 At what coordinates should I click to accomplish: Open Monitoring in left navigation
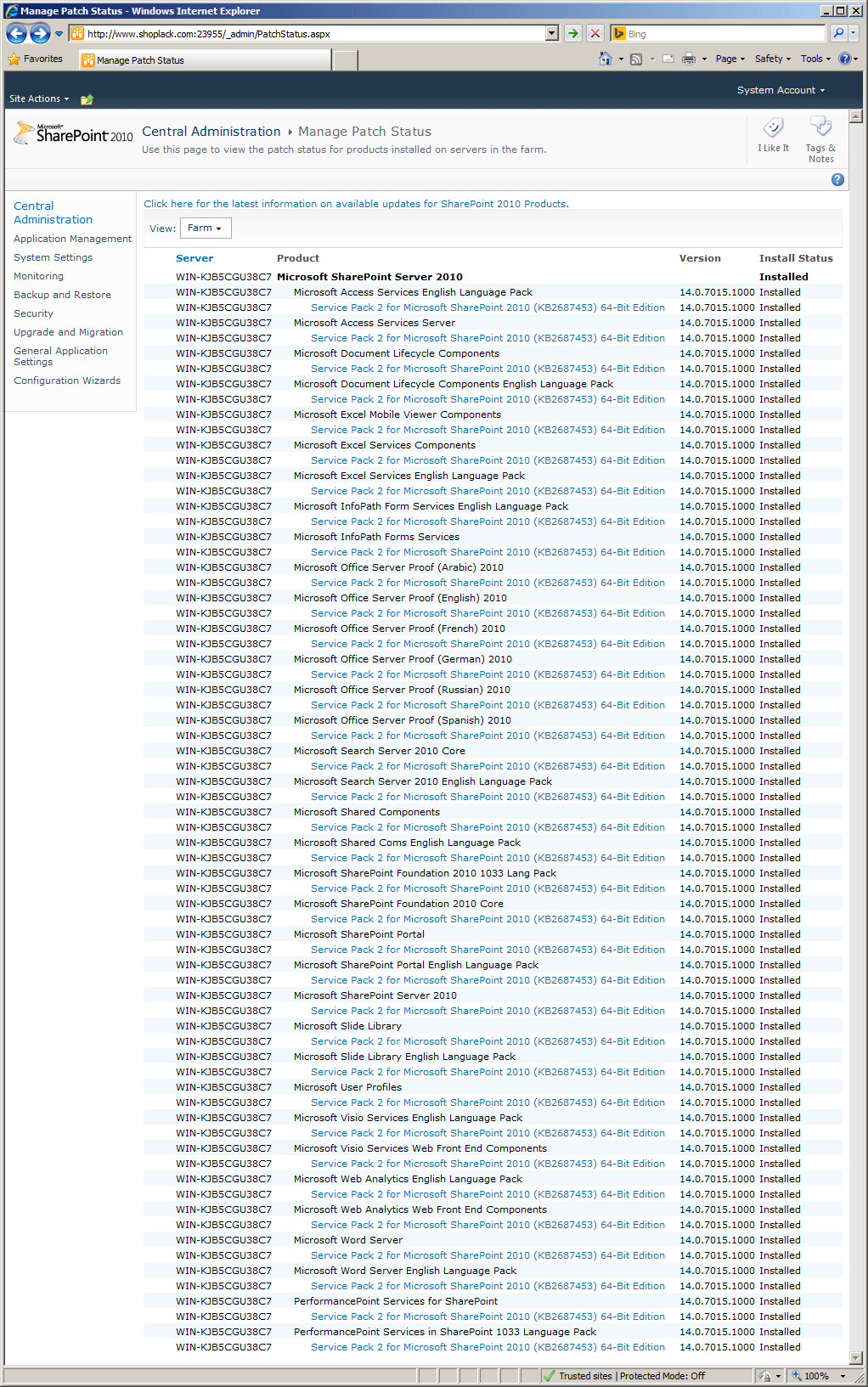coord(38,276)
